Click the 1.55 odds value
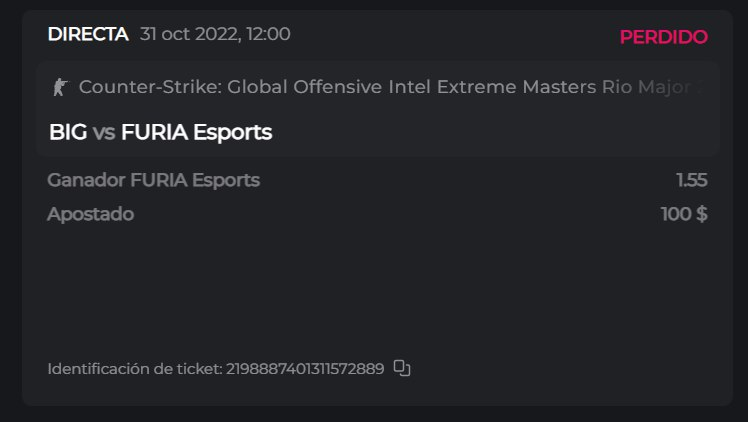 tap(691, 180)
